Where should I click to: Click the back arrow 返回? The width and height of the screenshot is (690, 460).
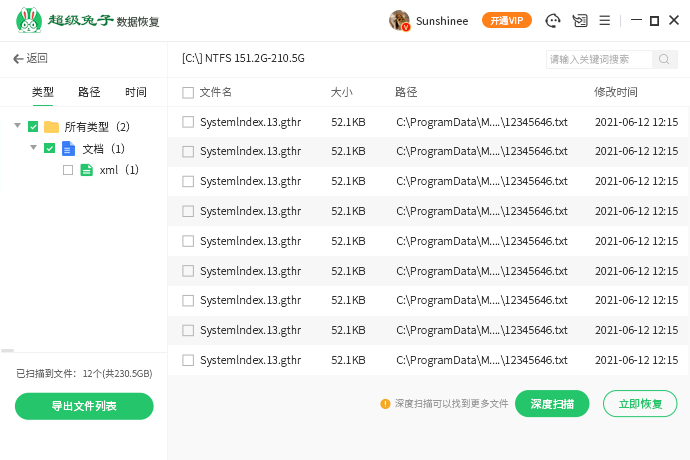(x=30, y=59)
